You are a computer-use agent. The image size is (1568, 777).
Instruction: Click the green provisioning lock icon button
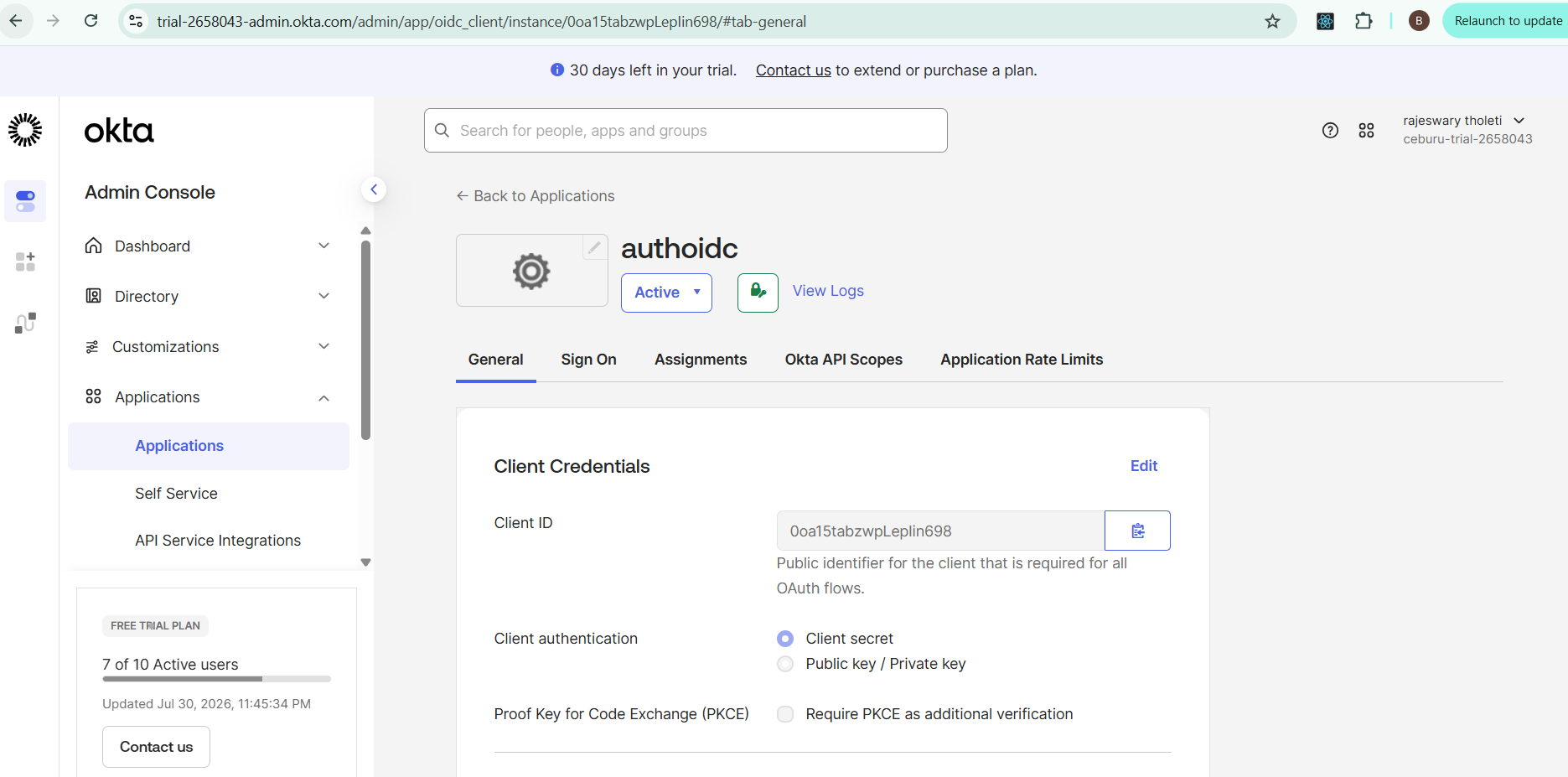pos(758,293)
